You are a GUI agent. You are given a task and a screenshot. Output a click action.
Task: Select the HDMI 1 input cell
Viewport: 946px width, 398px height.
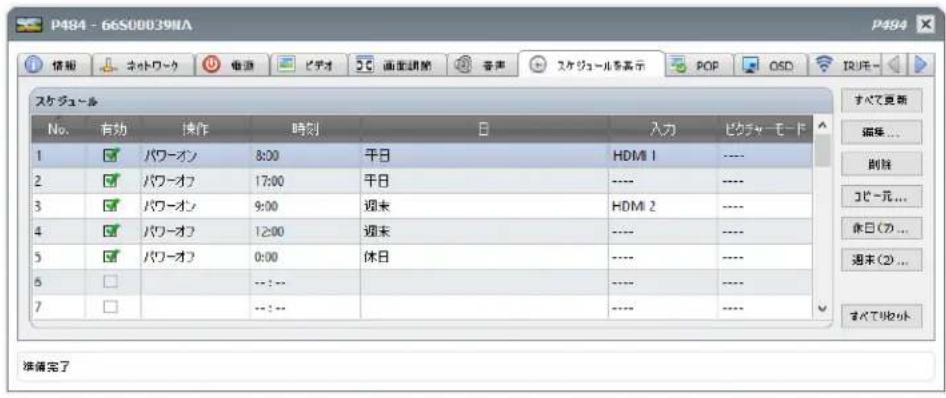coord(662,155)
